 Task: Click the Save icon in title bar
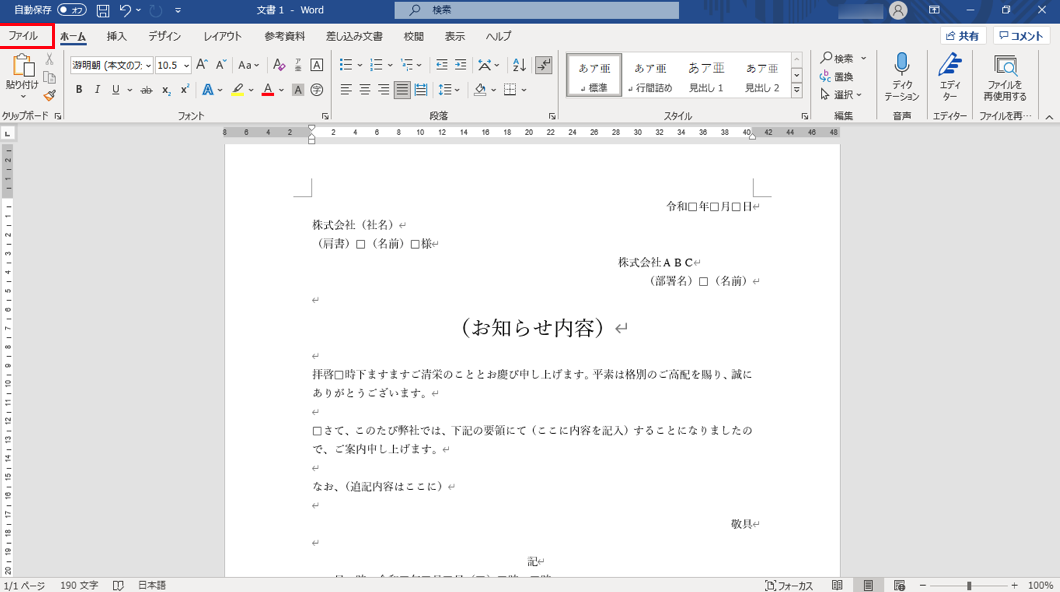[x=103, y=10]
